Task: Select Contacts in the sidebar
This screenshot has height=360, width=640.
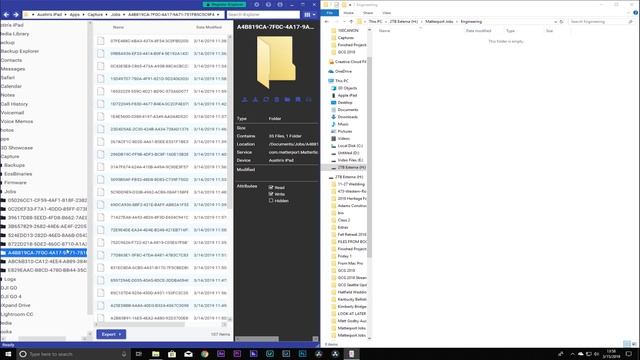Action: click(x=11, y=60)
